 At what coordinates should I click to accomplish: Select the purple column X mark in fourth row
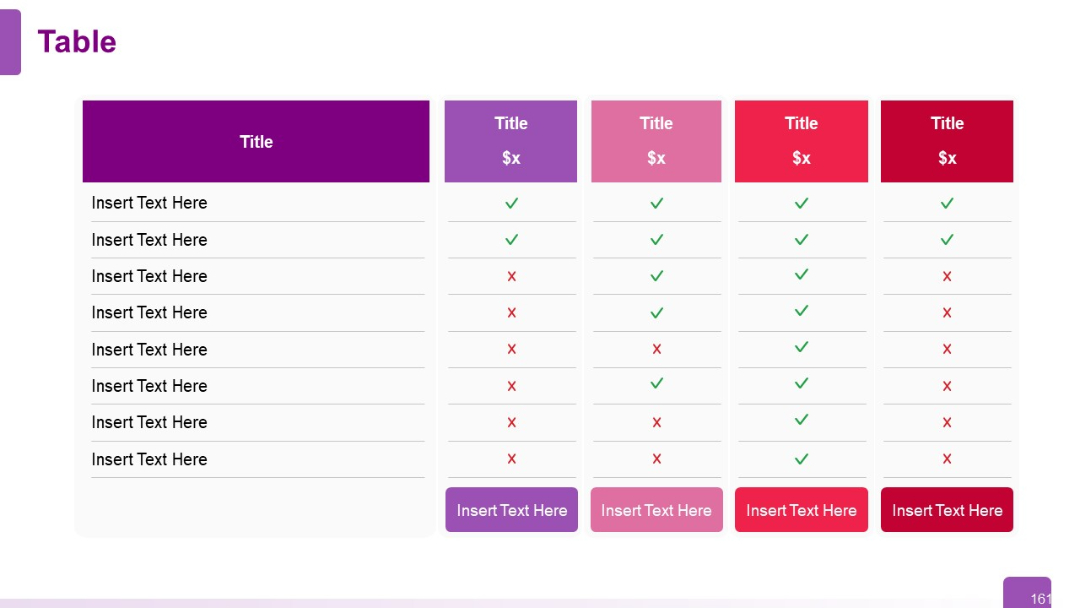511,313
